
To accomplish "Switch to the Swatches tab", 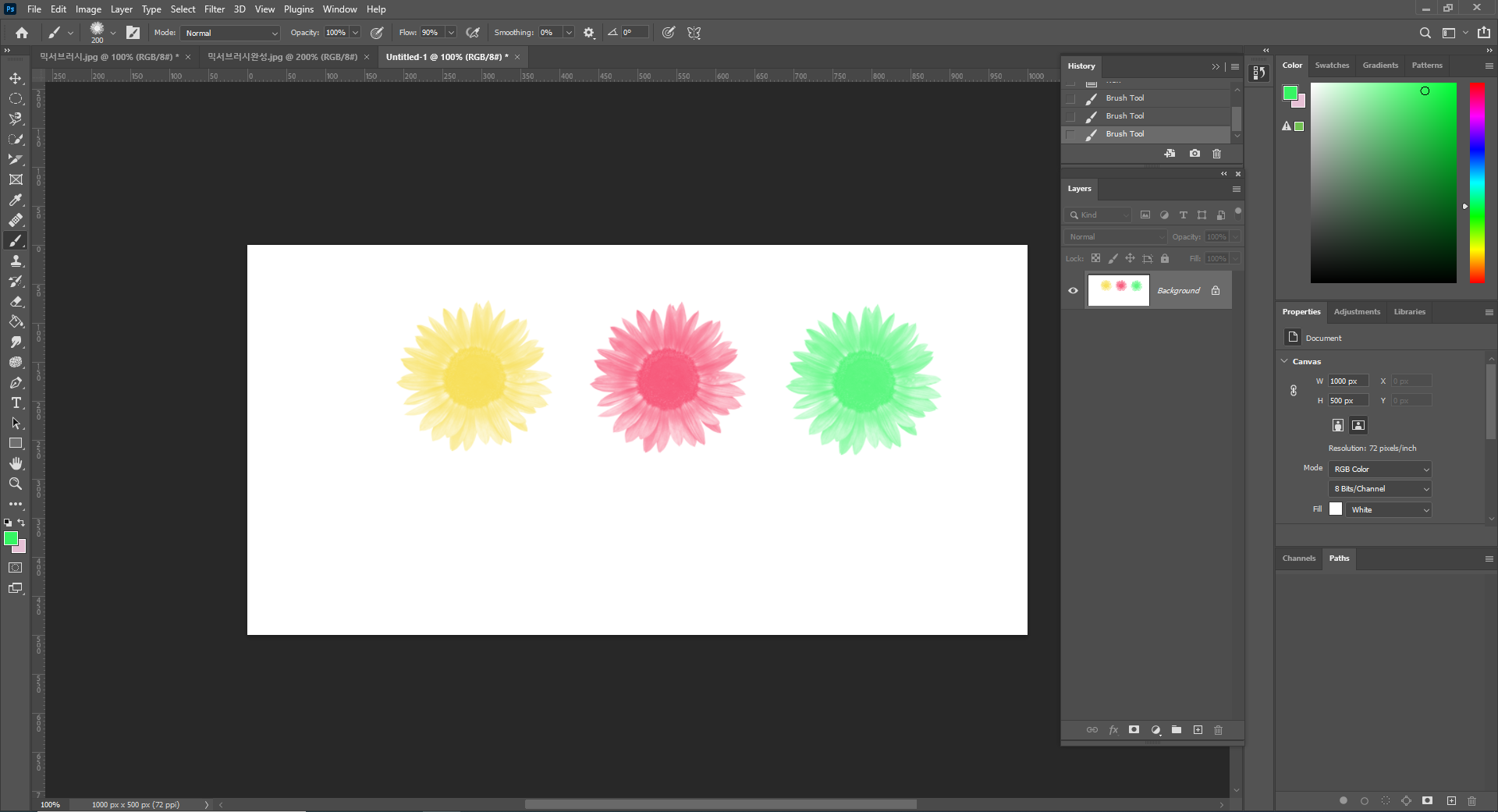I will (x=1332, y=66).
